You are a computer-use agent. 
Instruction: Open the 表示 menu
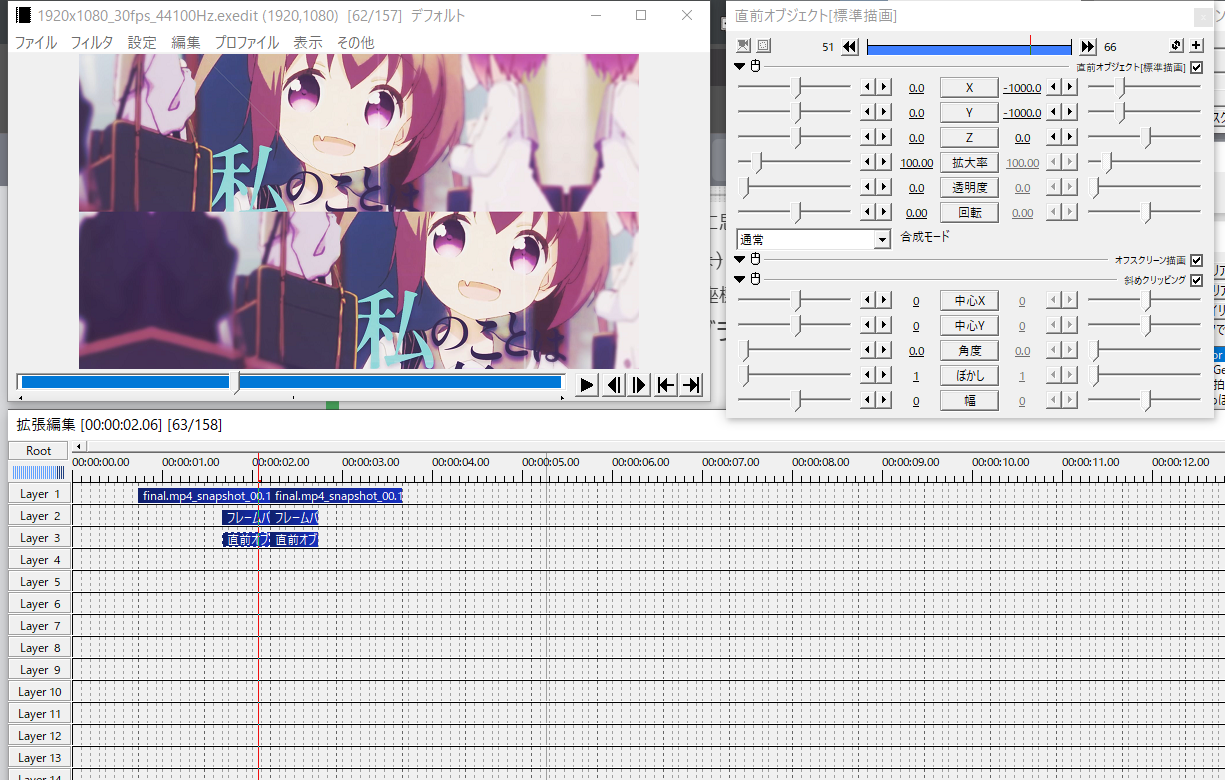coord(308,42)
